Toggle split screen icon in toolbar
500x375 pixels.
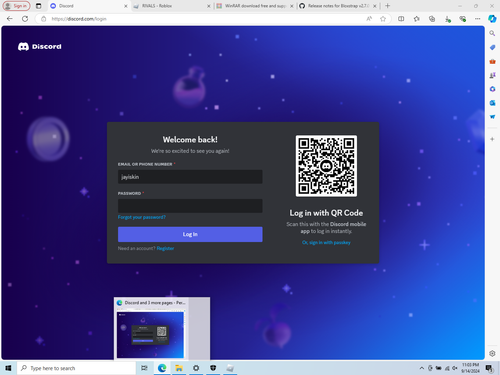(x=401, y=19)
